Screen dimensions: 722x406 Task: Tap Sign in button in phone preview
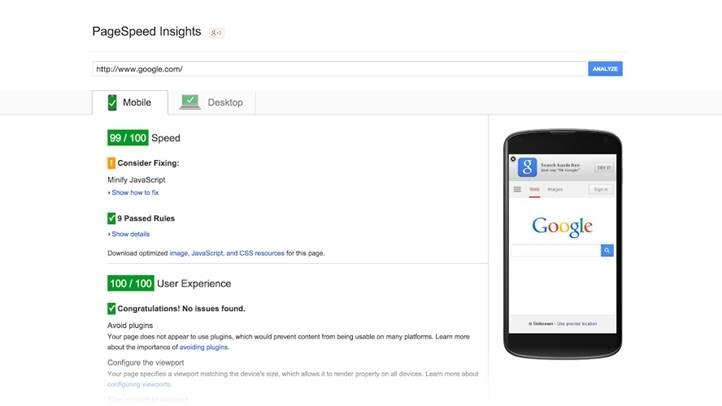600,189
